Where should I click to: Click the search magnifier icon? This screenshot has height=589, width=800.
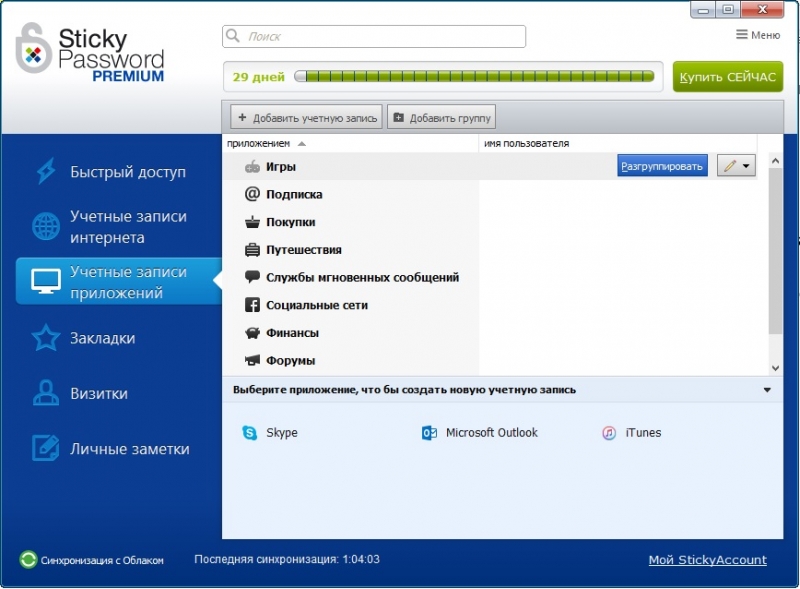click(x=233, y=36)
